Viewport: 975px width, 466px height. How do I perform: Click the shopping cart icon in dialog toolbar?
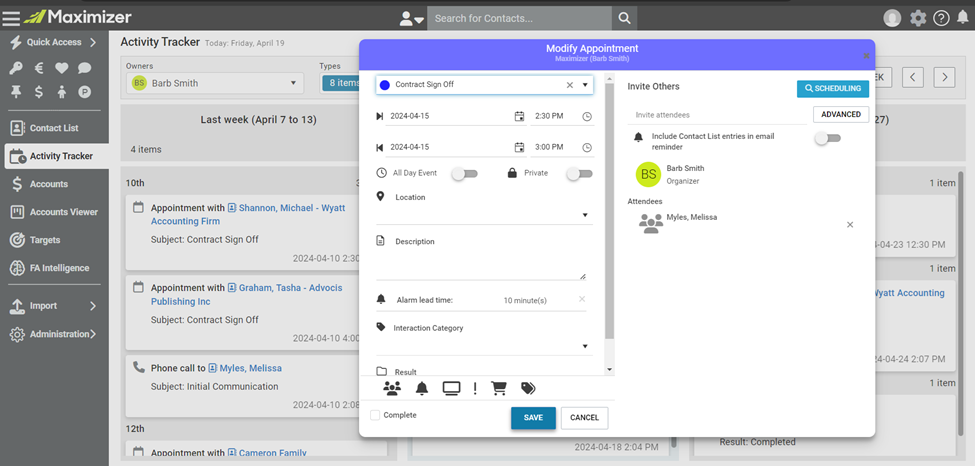pyautogui.click(x=499, y=389)
